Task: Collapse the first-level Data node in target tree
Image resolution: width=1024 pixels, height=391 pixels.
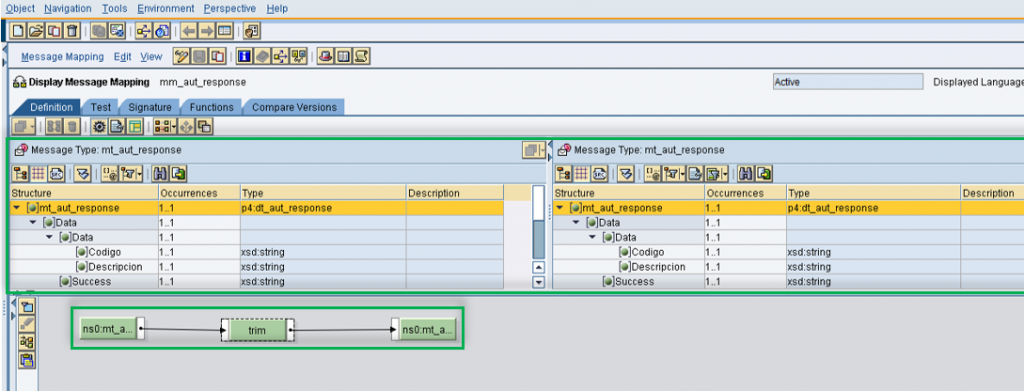Action: pos(577,223)
